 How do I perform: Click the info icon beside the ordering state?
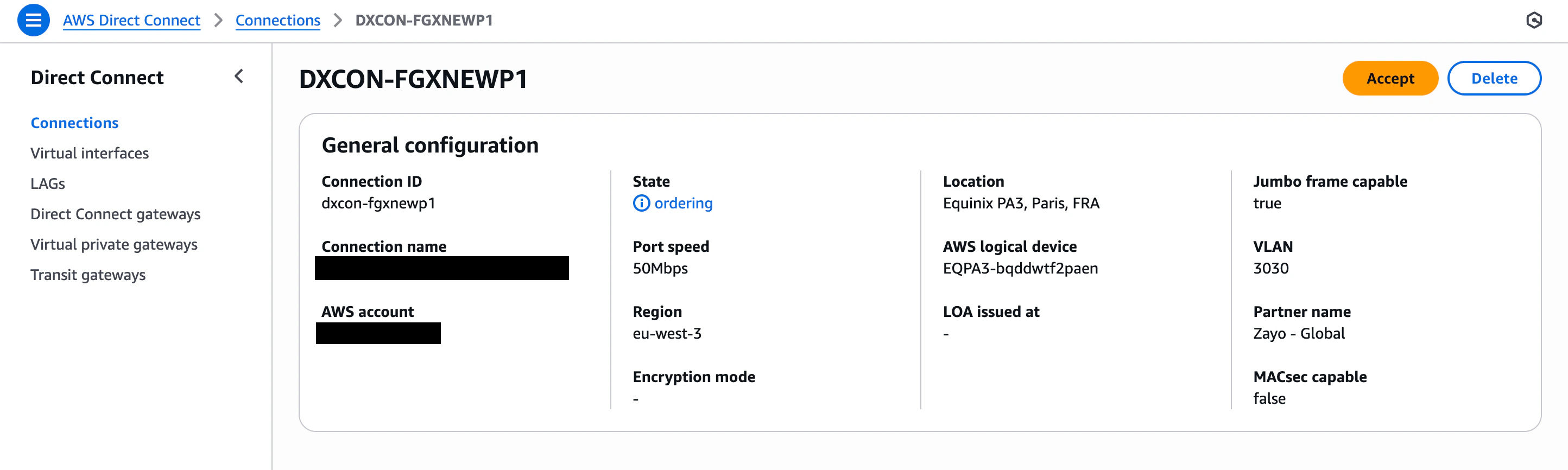(x=641, y=204)
